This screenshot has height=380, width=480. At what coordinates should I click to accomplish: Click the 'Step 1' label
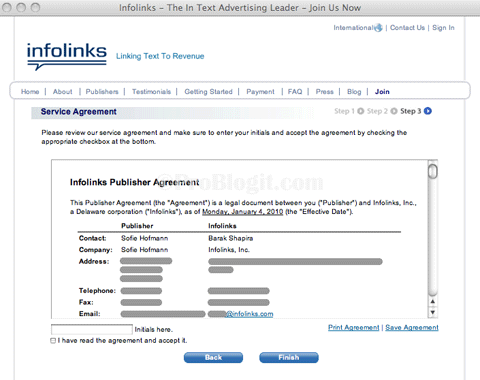point(345,111)
